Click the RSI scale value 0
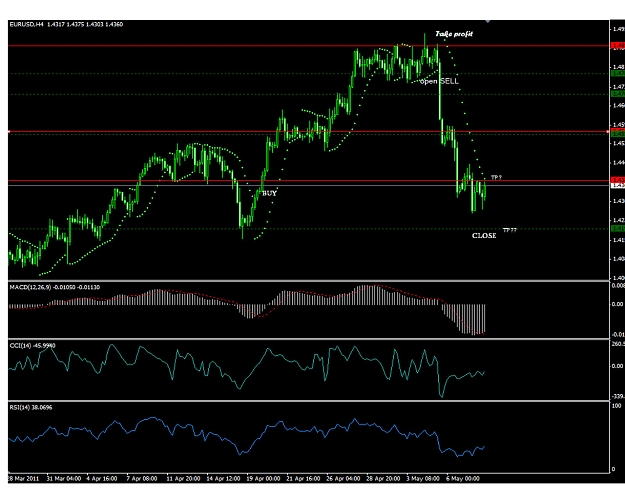The width and height of the screenshot is (625, 500). 614,469
